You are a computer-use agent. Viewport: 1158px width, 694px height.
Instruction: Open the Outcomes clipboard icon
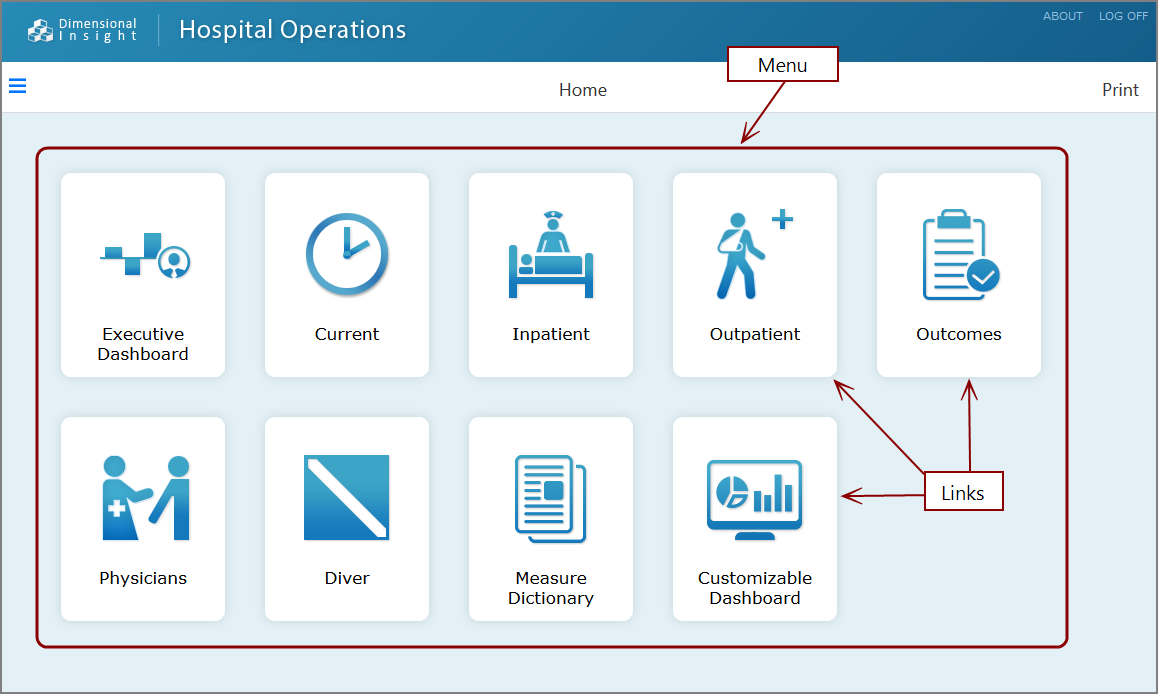tap(958, 255)
